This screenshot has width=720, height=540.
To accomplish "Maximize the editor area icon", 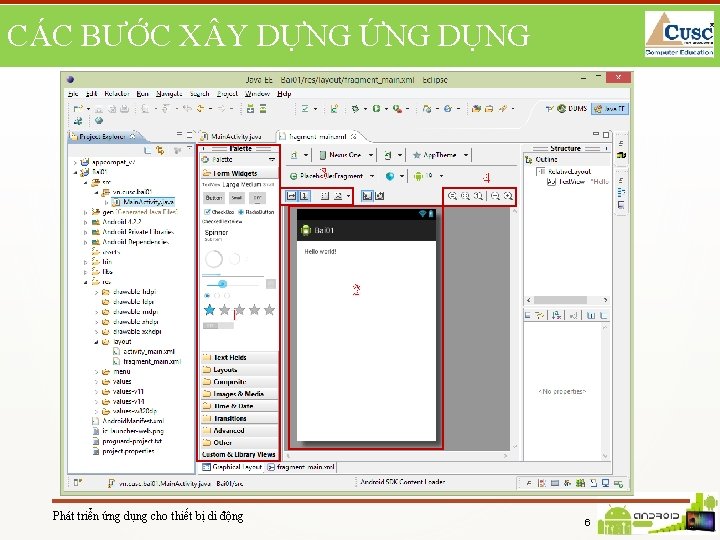I will tap(606, 135).
